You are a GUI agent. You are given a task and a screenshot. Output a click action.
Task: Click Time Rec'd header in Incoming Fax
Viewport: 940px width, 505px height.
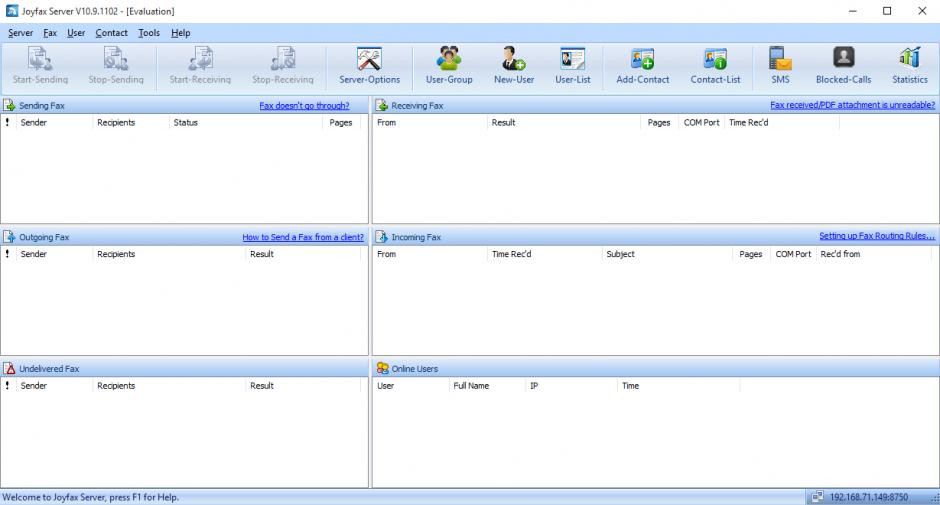(x=544, y=254)
